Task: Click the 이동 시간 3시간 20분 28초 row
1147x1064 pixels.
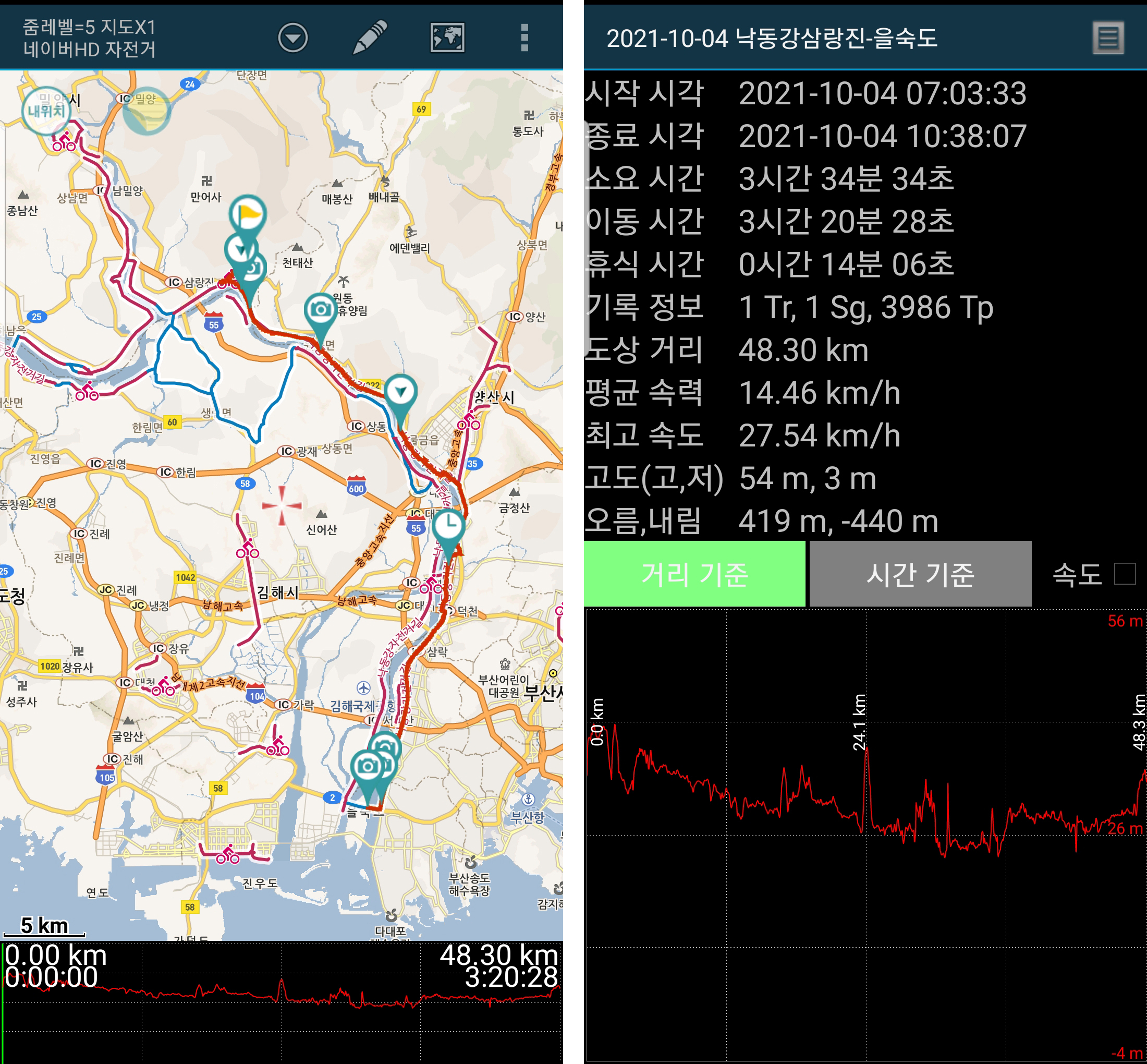Action: point(865,221)
